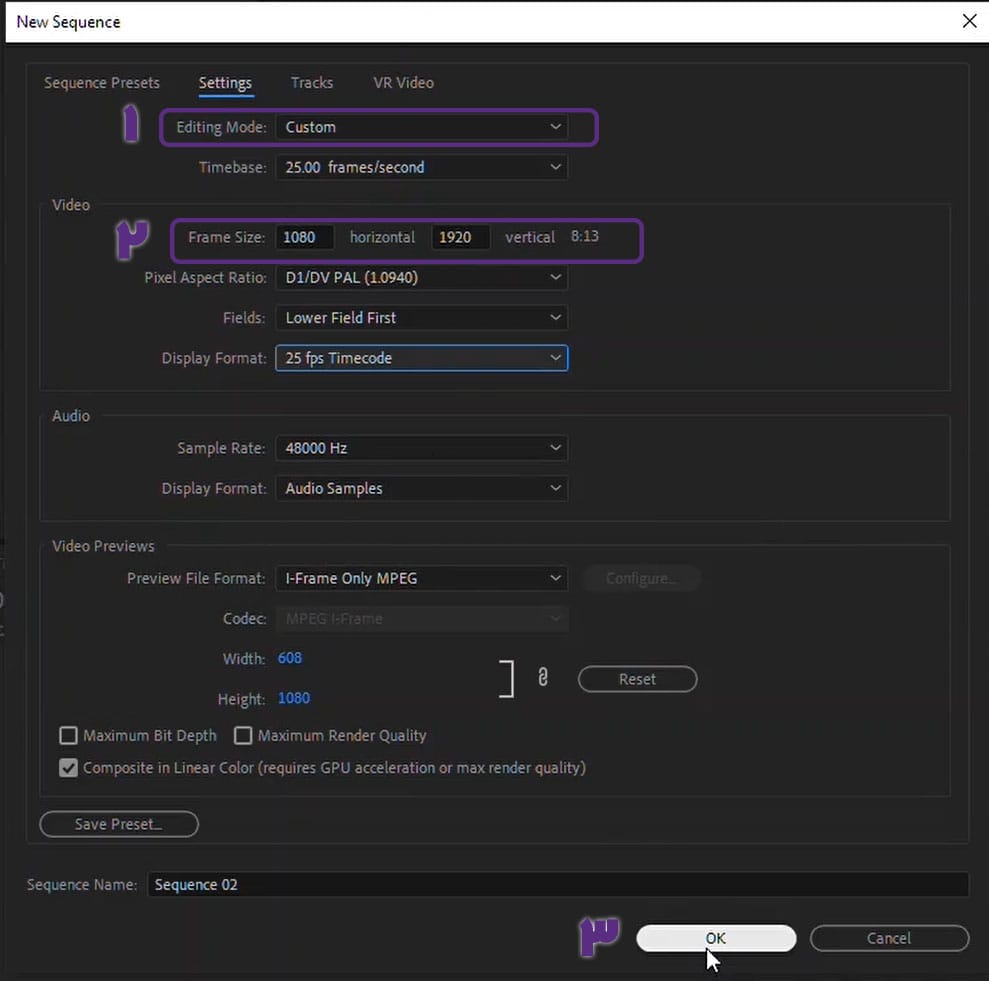Enable Maximum Render Quality checkbox
Screen dimensions: 989x981
click(x=243, y=736)
